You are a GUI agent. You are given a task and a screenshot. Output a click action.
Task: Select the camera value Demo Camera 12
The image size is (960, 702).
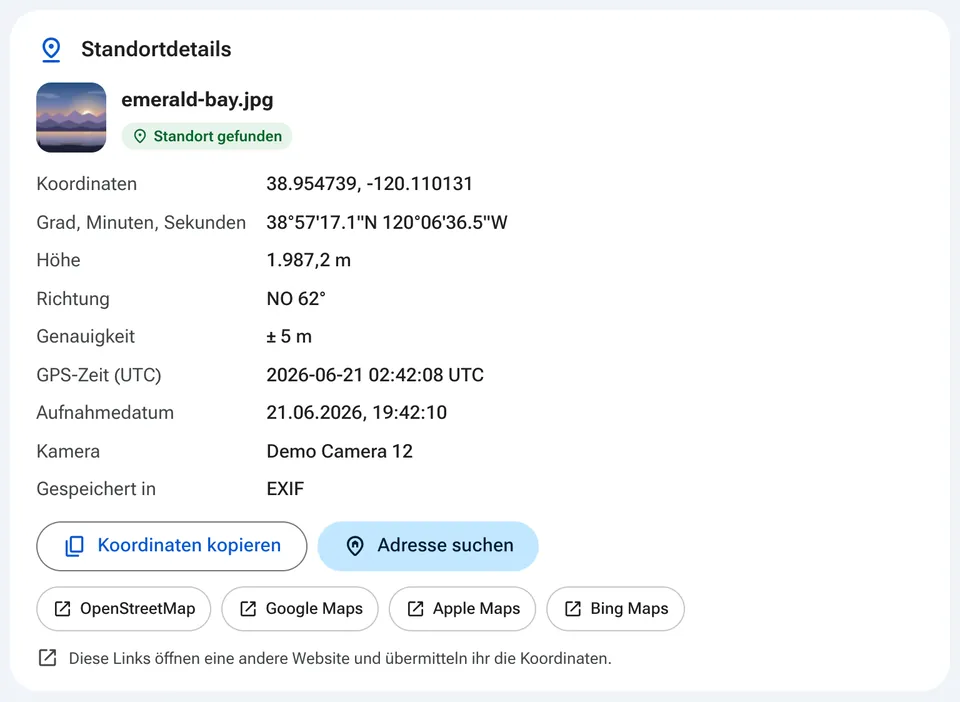click(x=339, y=451)
